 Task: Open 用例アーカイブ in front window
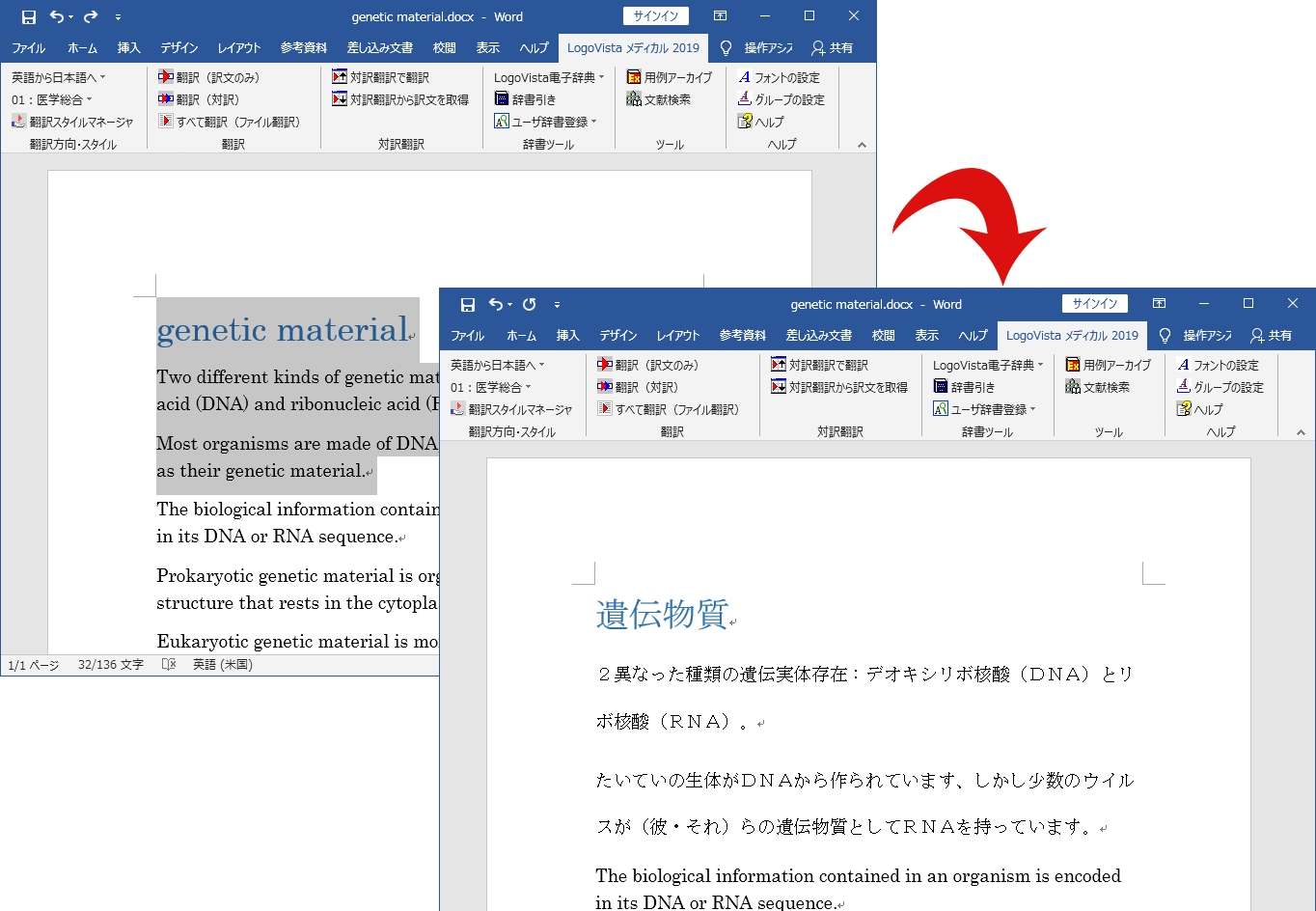click(x=1109, y=365)
